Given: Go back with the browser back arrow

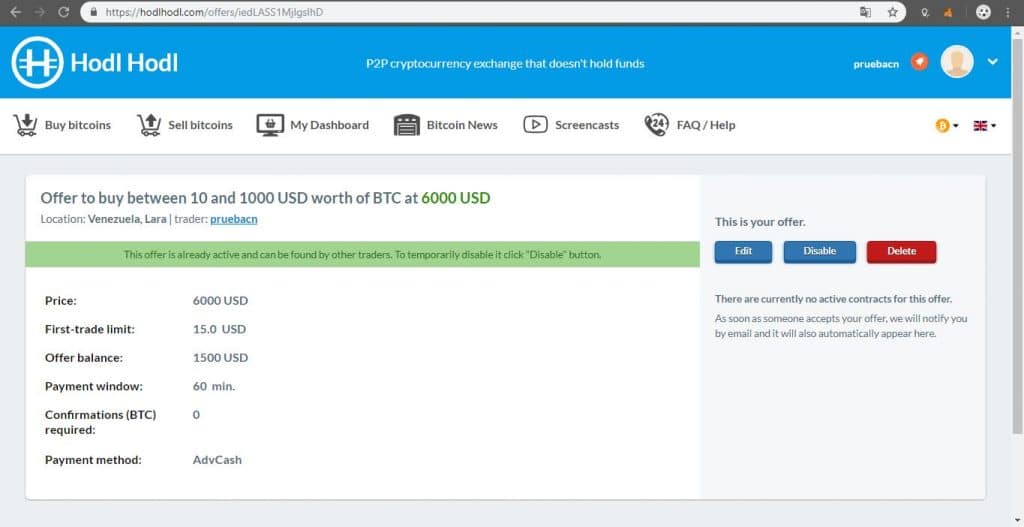Looking at the screenshot, I should (16, 12).
